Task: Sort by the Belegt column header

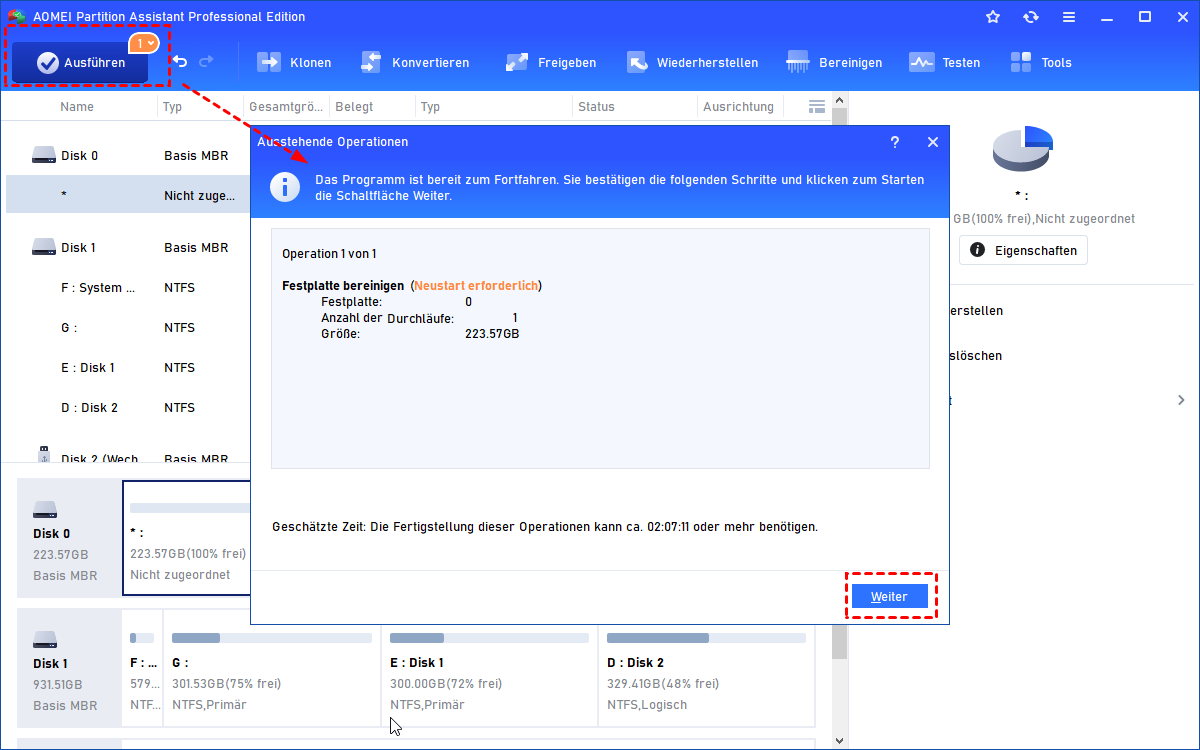Action: tap(354, 107)
